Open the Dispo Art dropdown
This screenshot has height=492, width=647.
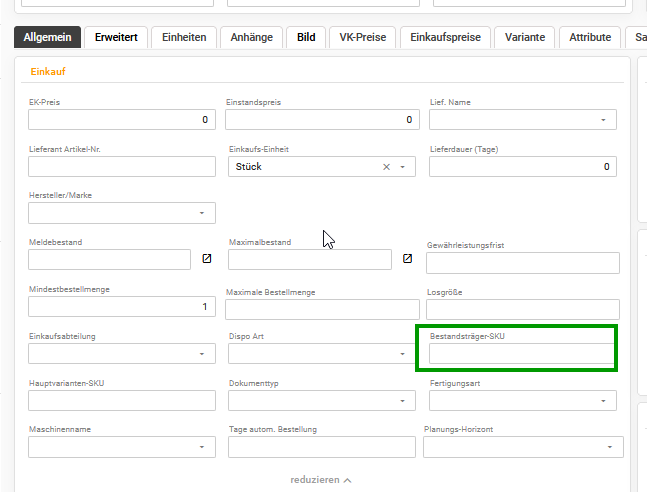point(321,354)
